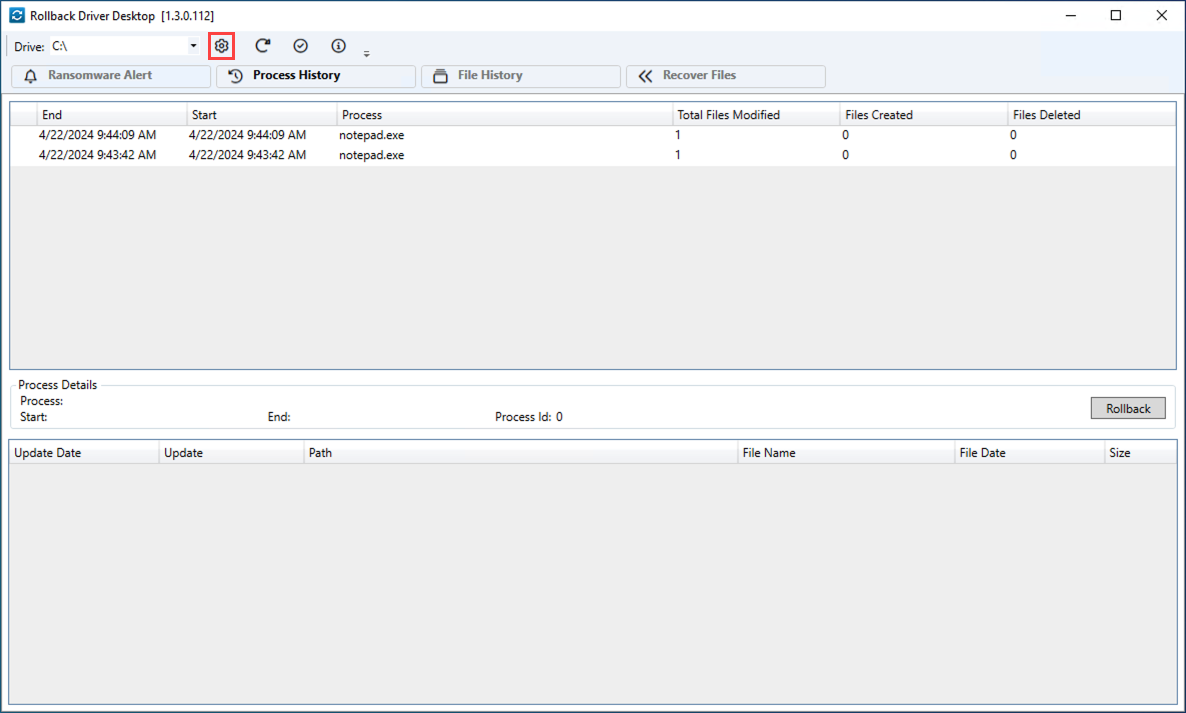
Task: Open settings via the gear icon
Action: coord(222,46)
